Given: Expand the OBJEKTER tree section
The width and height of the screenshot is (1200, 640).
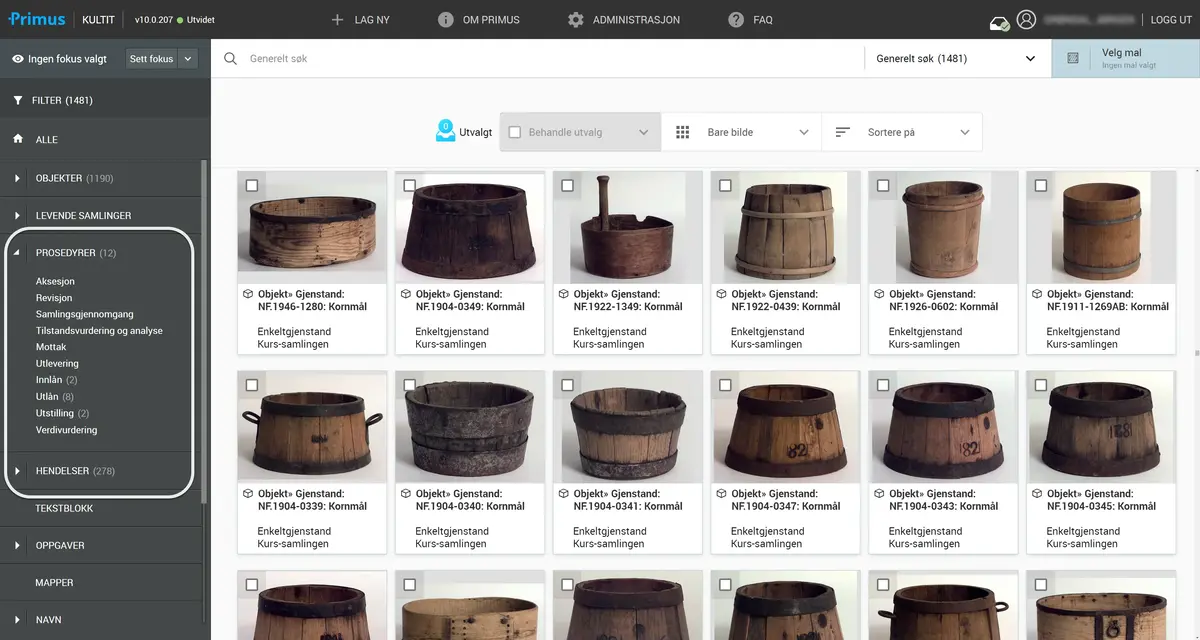Looking at the screenshot, I should click(x=18, y=179).
